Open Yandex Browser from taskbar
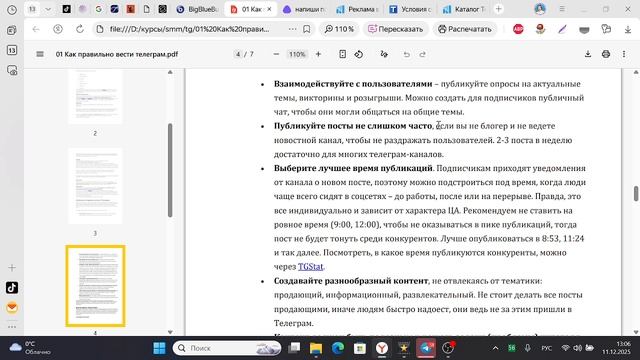640x360 pixels. tap(382, 348)
